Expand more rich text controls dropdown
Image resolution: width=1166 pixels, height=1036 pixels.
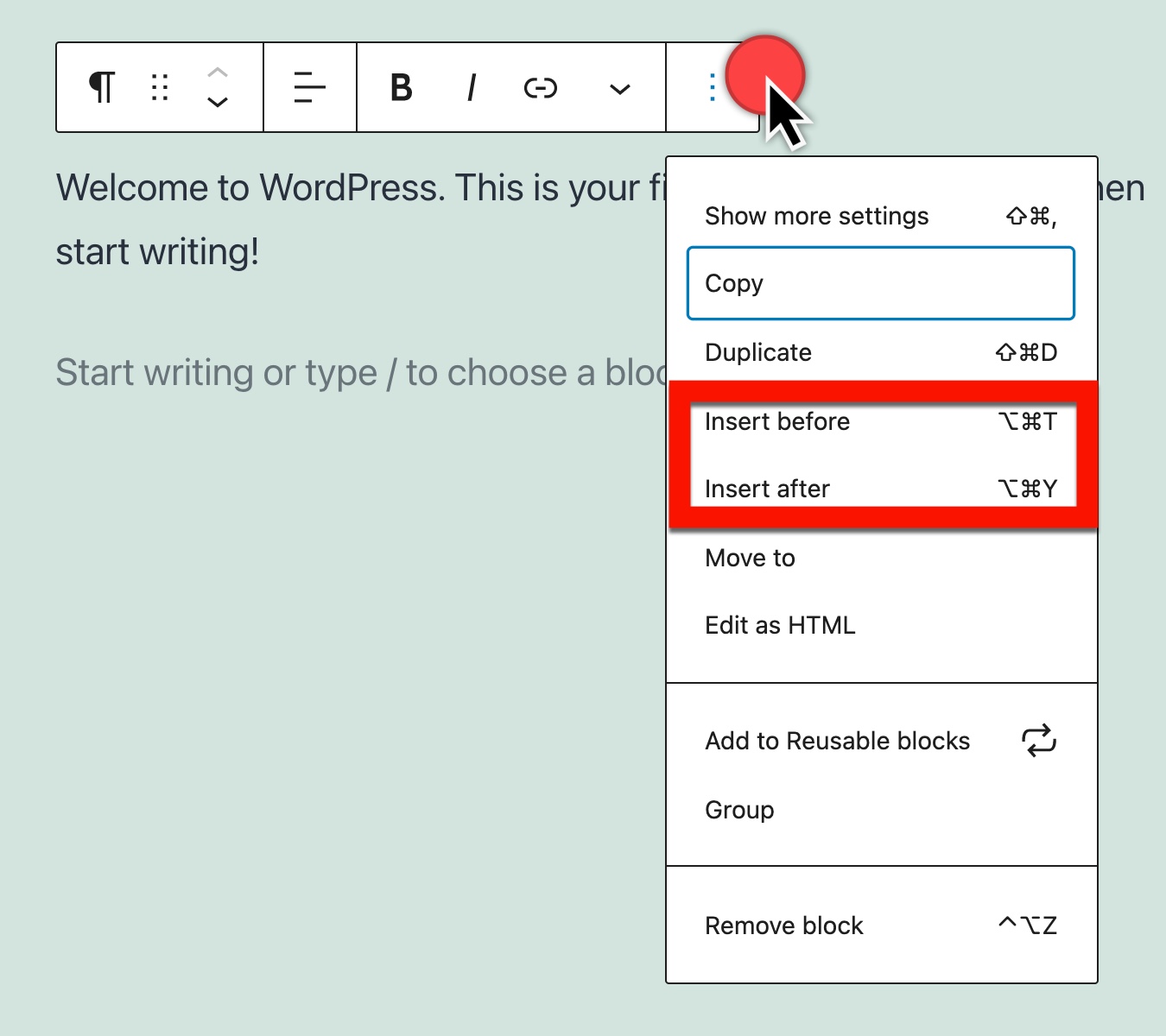tap(619, 88)
